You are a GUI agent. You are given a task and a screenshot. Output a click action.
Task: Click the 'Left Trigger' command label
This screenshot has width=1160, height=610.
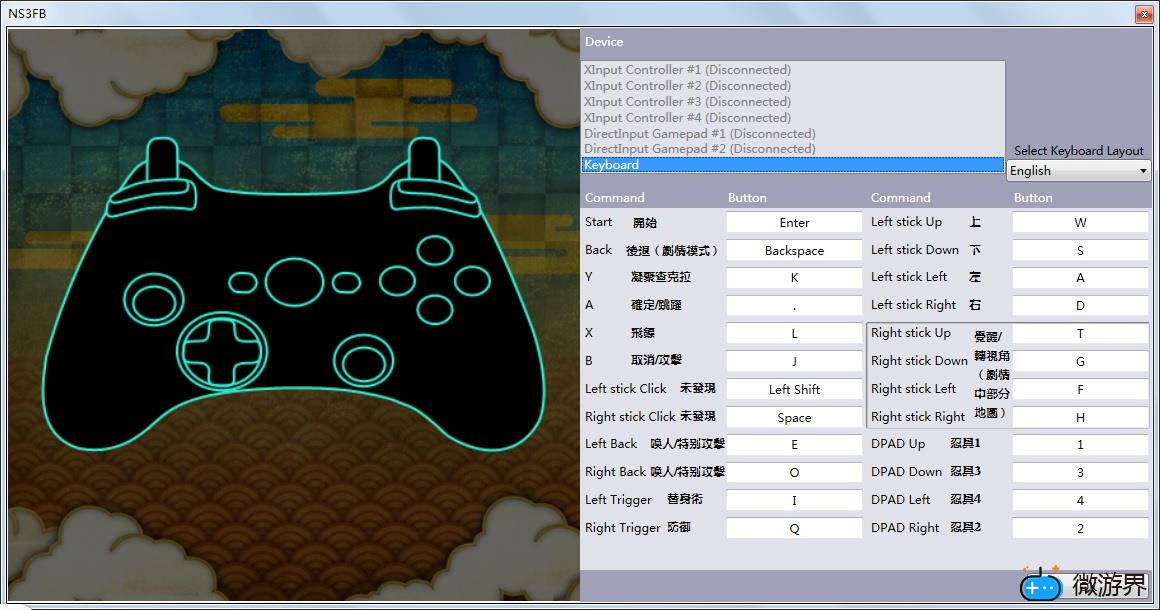click(x=618, y=500)
